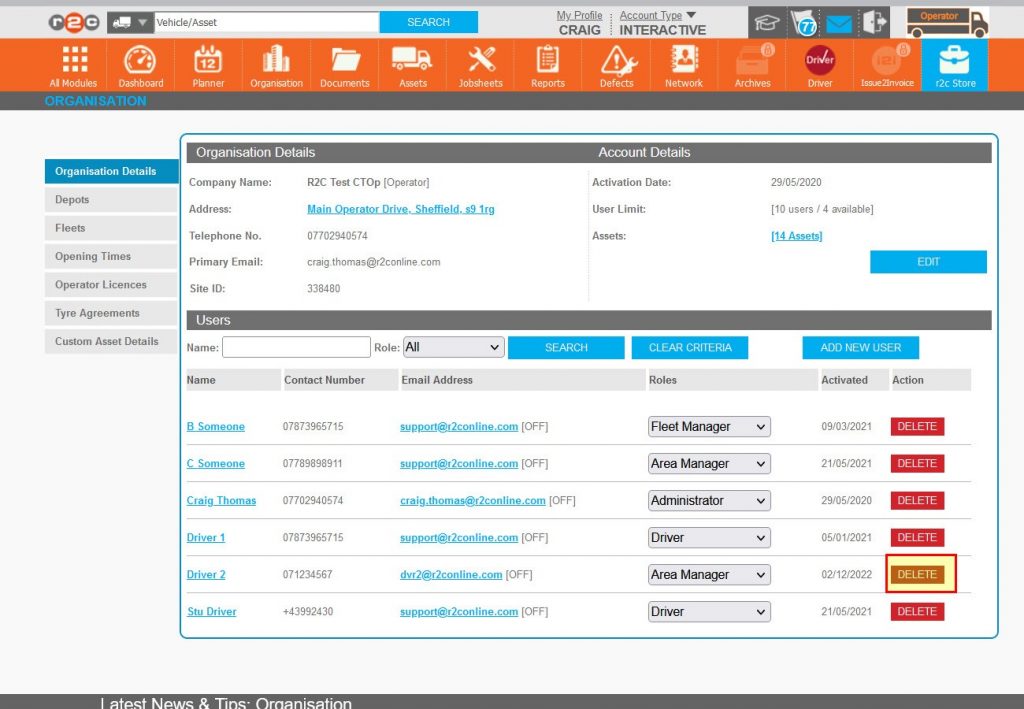Open the Documents module
Screen dimensions: 1024x709
pos(344,62)
